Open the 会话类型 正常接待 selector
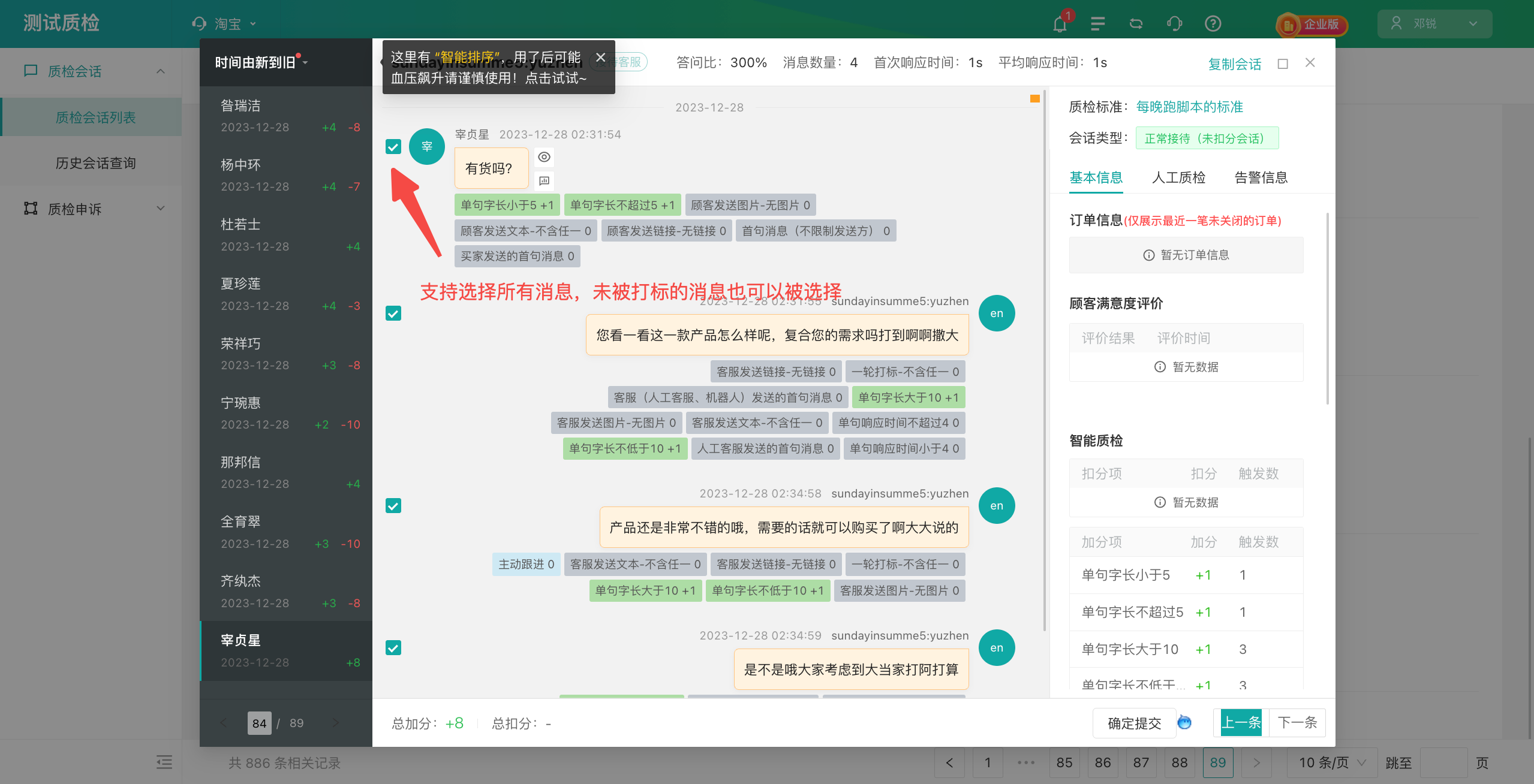Image resolution: width=1534 pixels, height=784 pixels. click(x=1207, y=138)
